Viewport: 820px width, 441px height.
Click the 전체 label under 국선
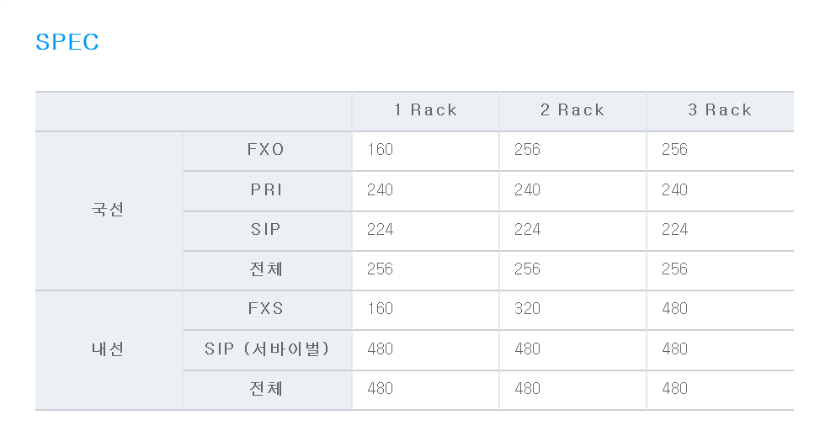click(x=266, y=269)
